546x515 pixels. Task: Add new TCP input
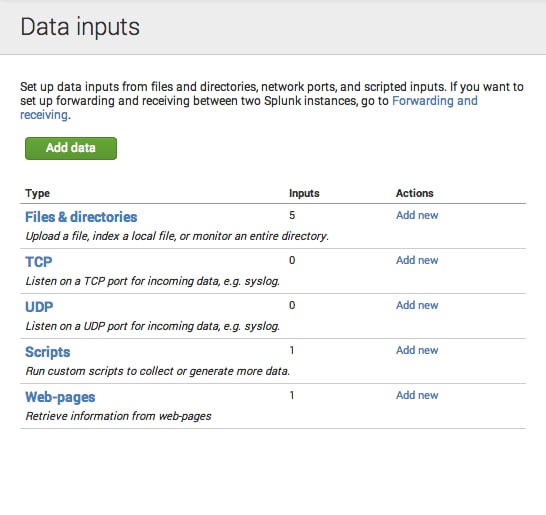[x=417, y=260]
